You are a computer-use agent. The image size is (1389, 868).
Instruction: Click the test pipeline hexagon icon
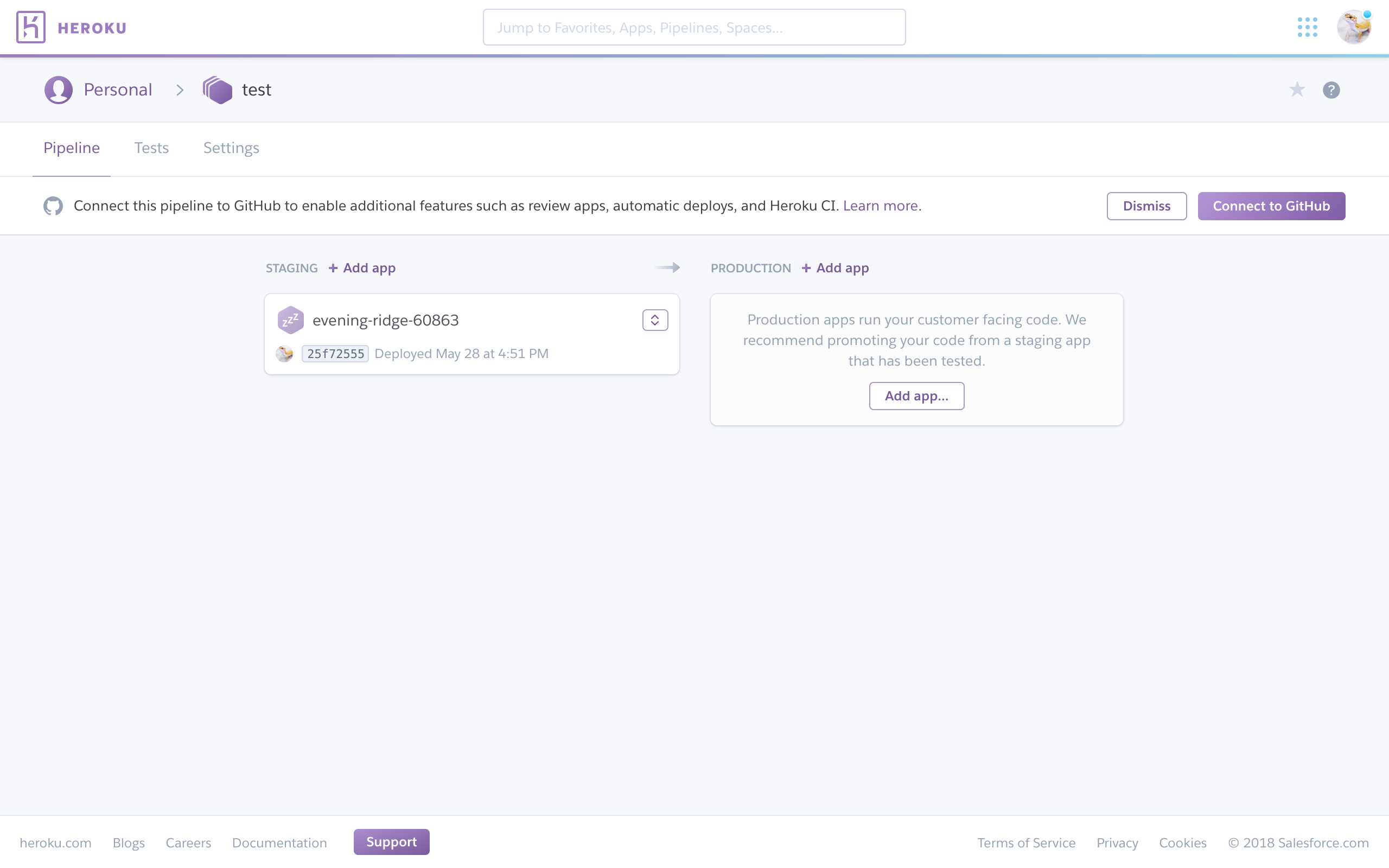coord(218,90)
